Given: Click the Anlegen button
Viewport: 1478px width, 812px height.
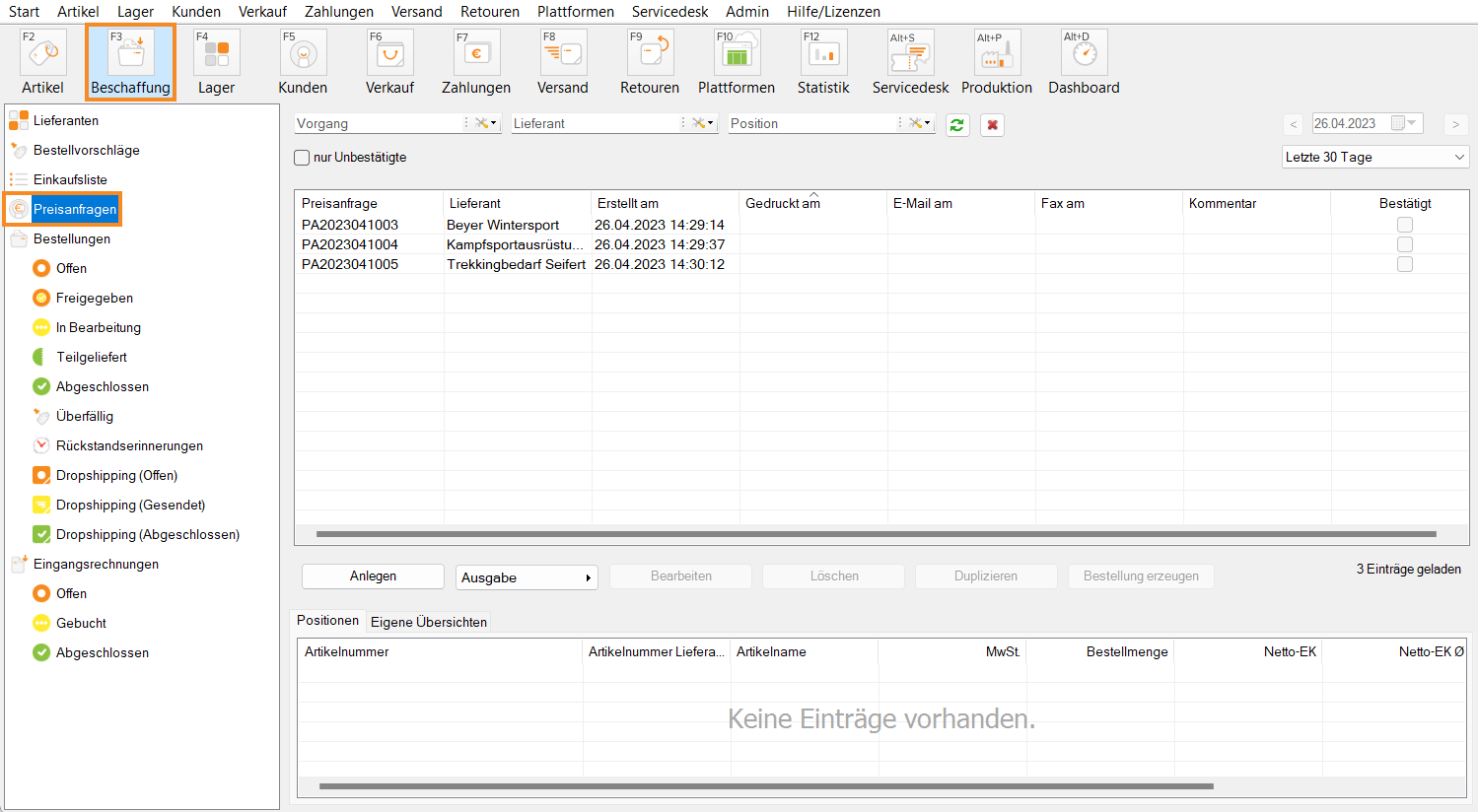Looking at the screenshot, I should coord(373,576).
